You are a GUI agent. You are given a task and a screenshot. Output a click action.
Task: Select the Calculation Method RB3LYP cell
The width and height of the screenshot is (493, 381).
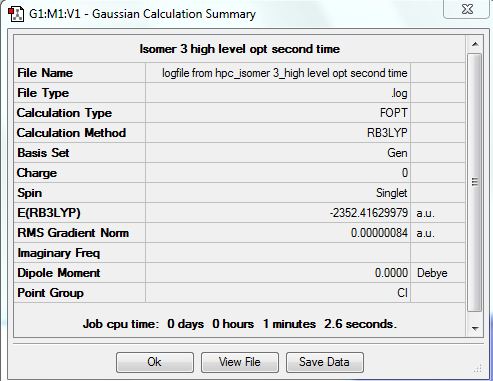tap(278, 133)
